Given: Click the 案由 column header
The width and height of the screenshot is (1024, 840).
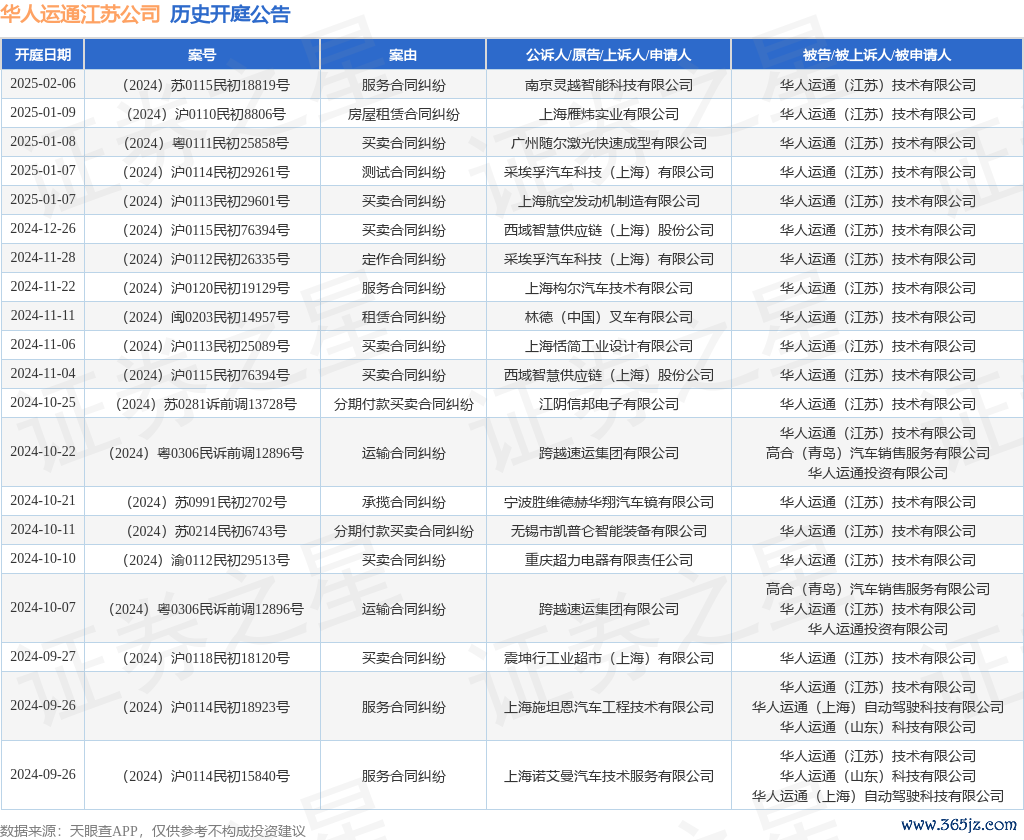Looking at the screenshot, I should coord(403,55).
